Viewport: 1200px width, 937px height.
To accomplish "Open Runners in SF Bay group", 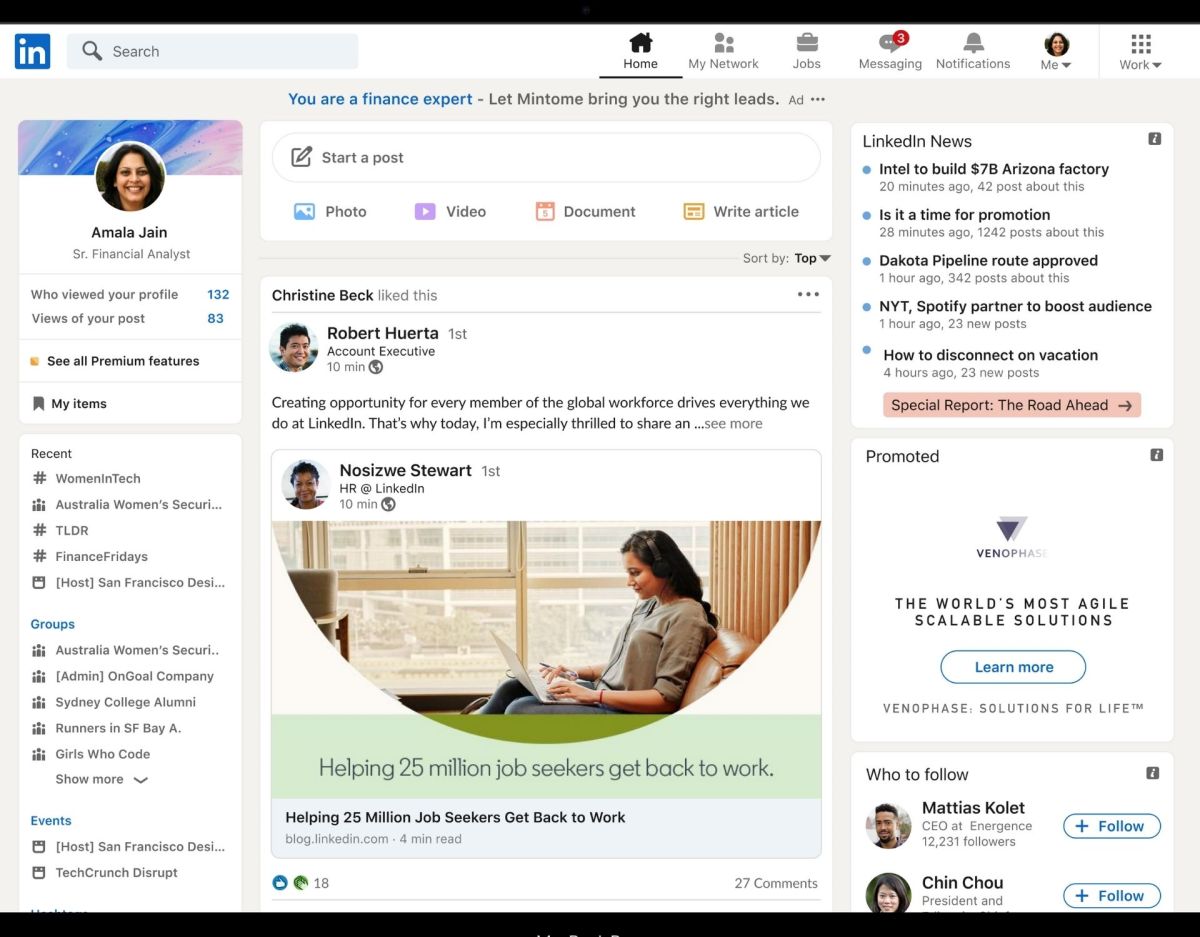I will (x=118, y=728).
